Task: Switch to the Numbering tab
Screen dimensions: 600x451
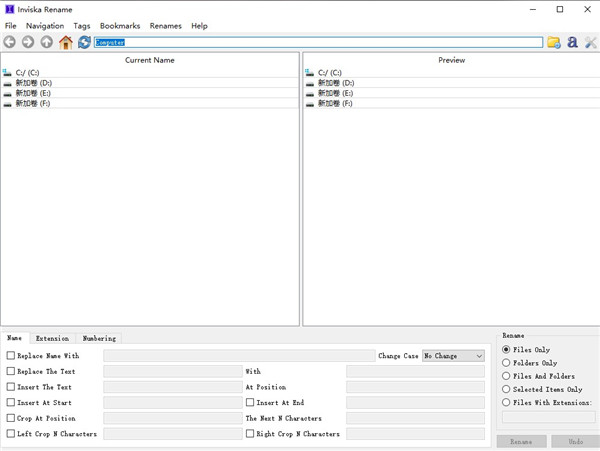Action: click(99, 338)
